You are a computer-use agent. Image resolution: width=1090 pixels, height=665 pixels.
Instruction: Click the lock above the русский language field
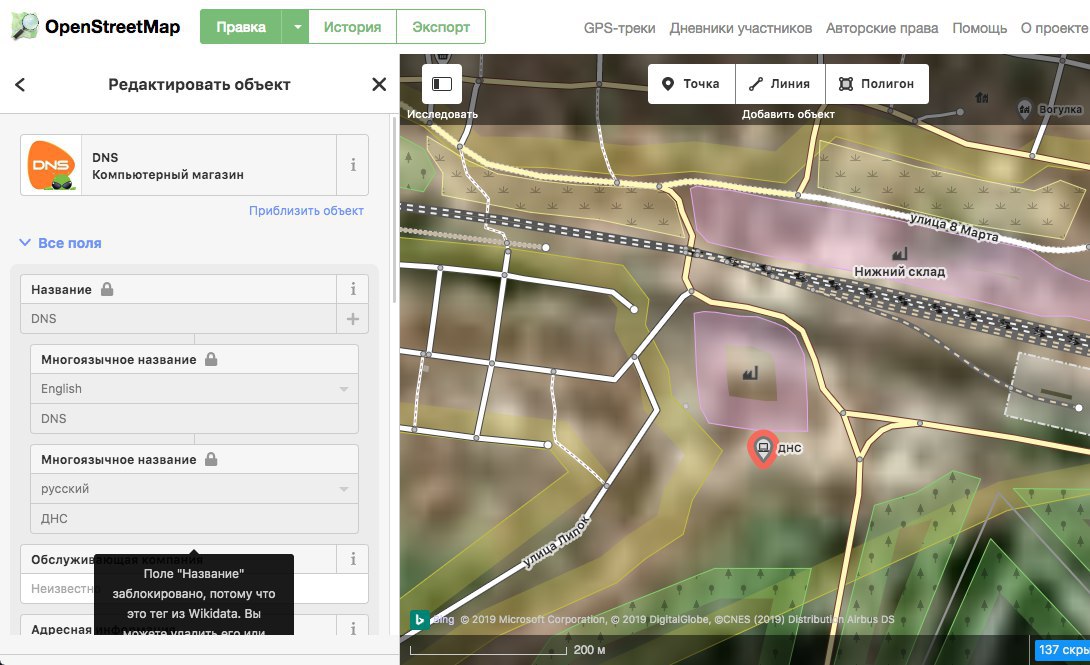(x=211, y=459)
